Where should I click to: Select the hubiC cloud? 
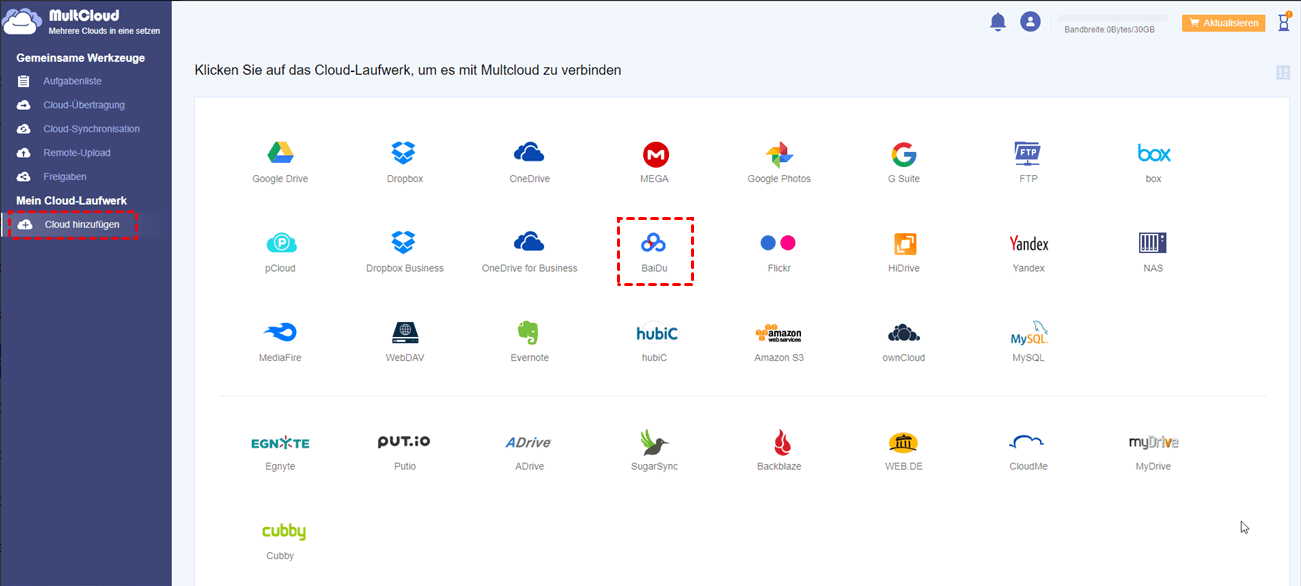(656, 333)
